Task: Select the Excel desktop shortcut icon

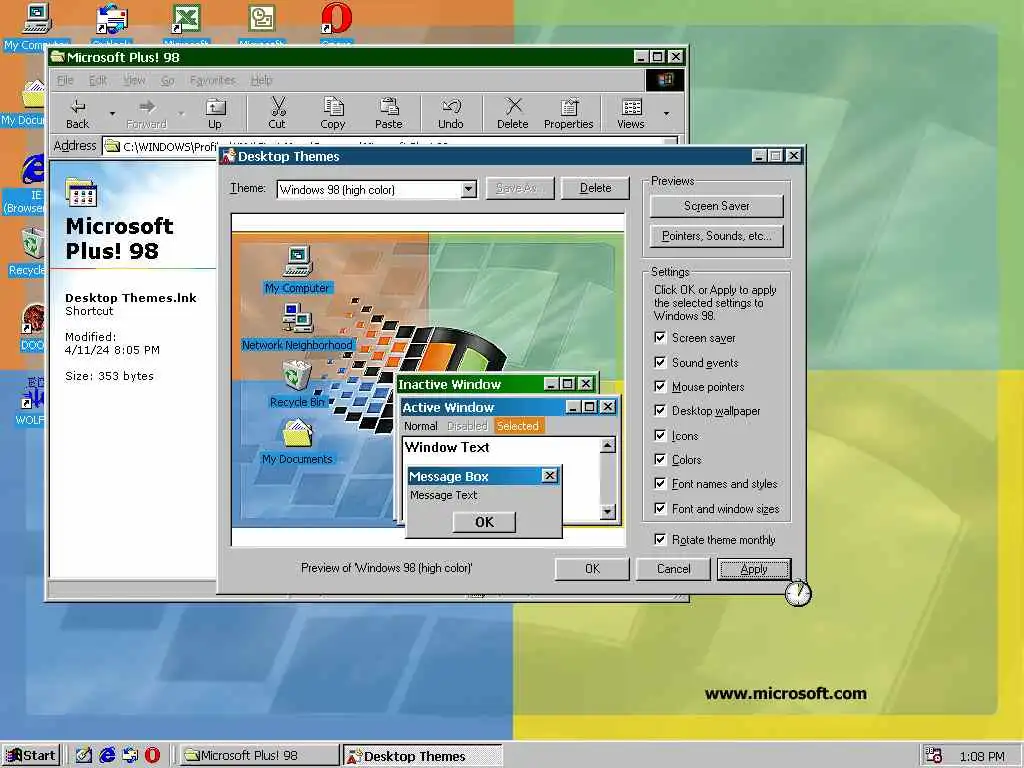Action: (x=186, y=20)
